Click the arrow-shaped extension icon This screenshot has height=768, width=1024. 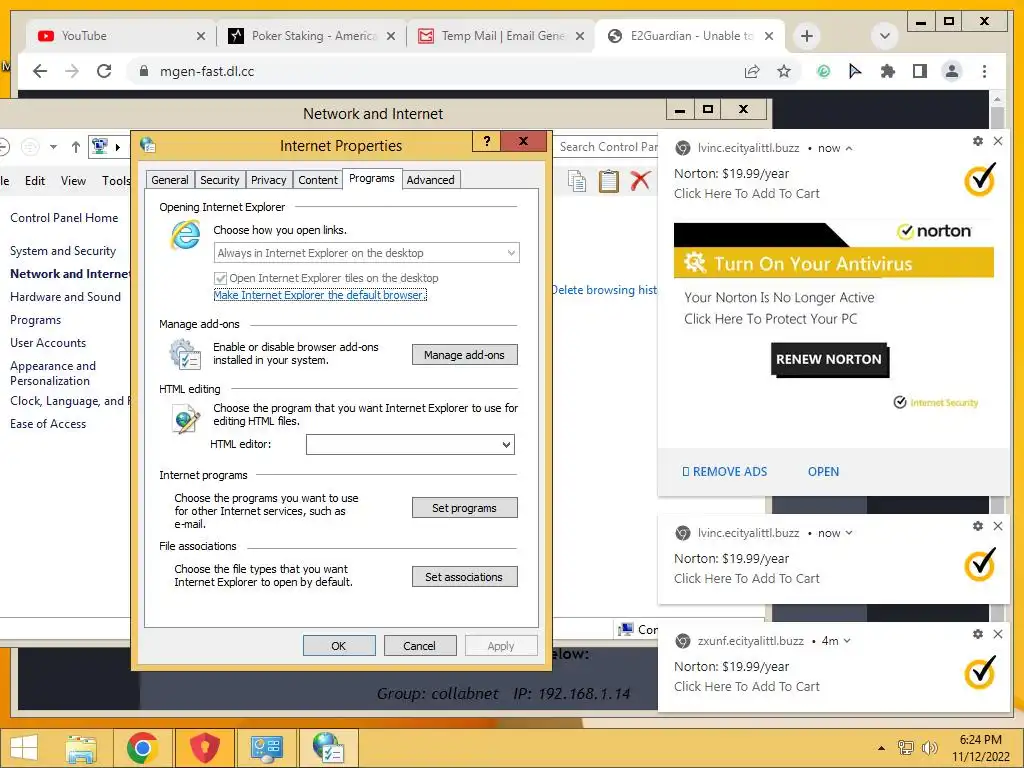tap(855, 71)
